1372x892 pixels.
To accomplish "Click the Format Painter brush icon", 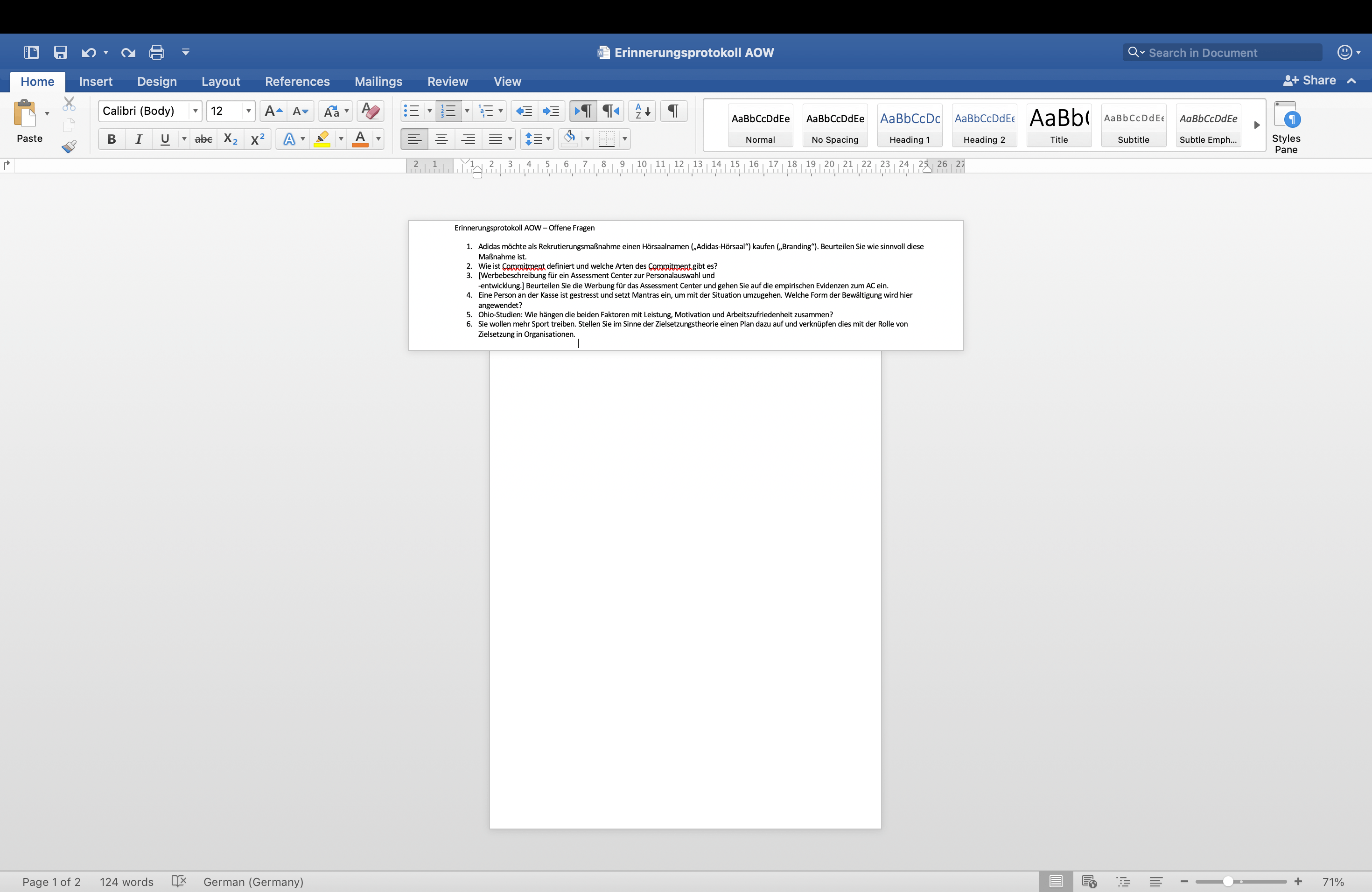I will (x=69, y=146).
